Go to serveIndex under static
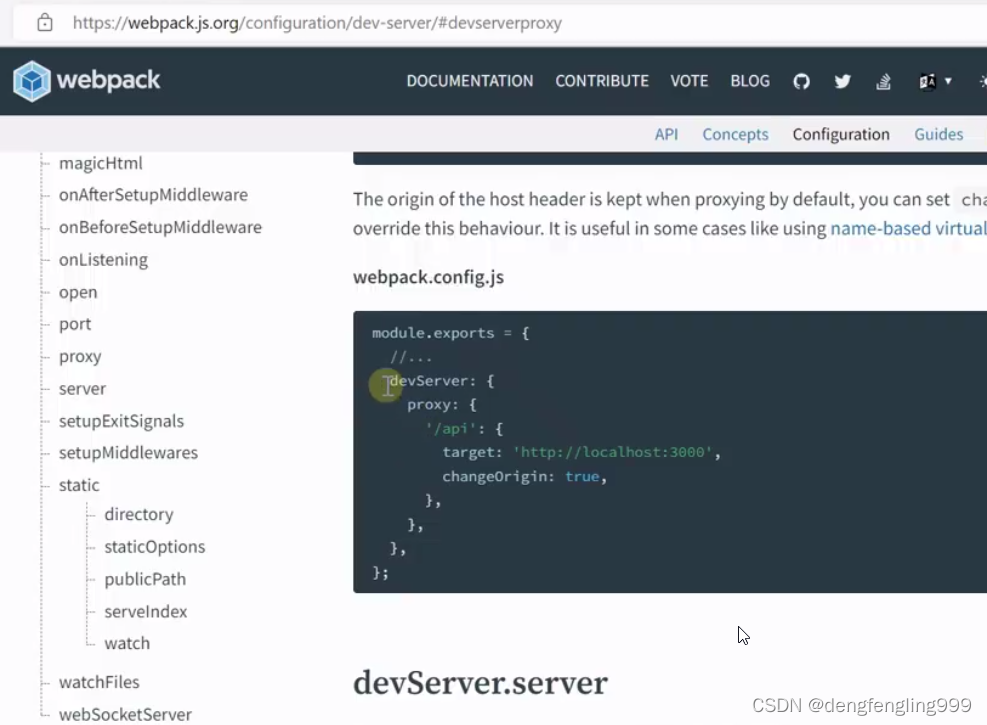The image size is (987, 725). point(145,611)
